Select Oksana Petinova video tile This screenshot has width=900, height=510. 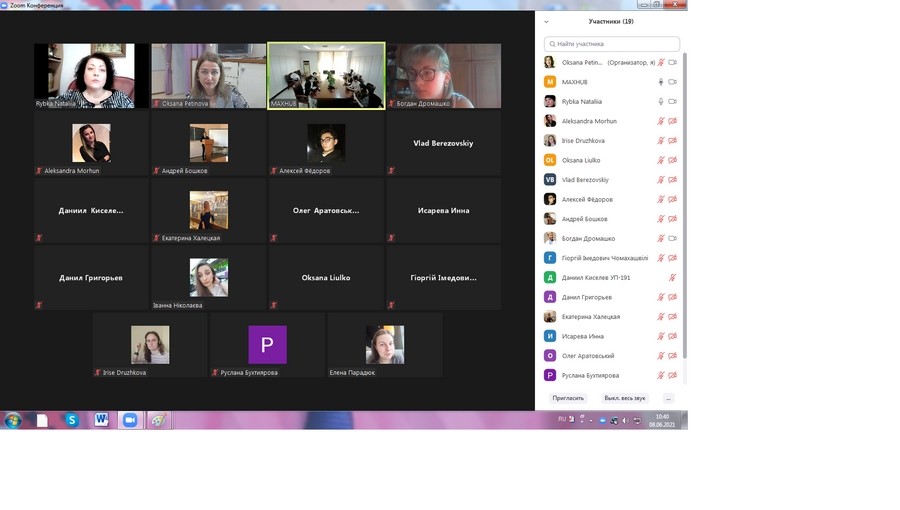[208, 76]
